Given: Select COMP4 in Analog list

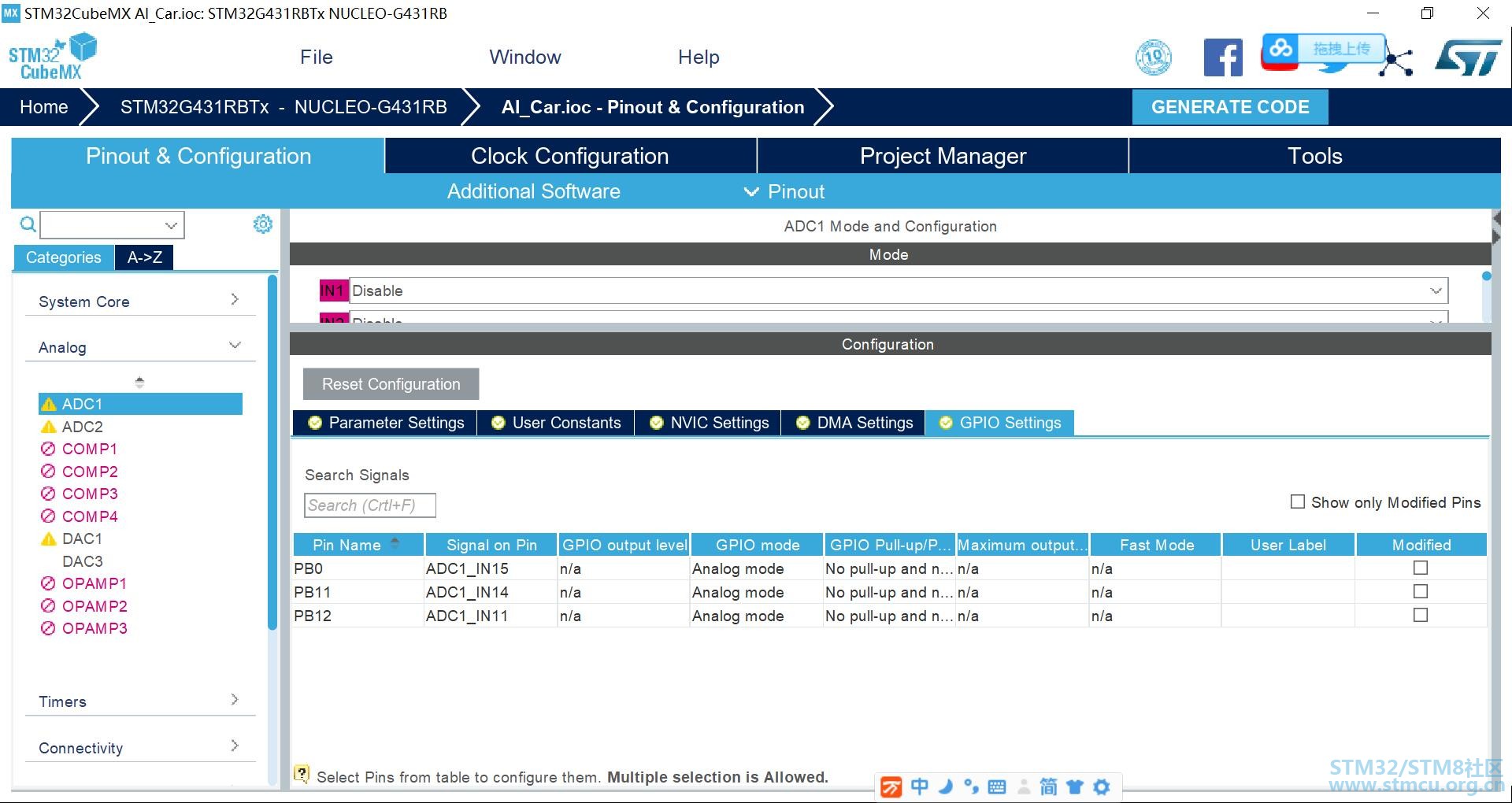Looking at the screenshot, I should pos(90,516).
